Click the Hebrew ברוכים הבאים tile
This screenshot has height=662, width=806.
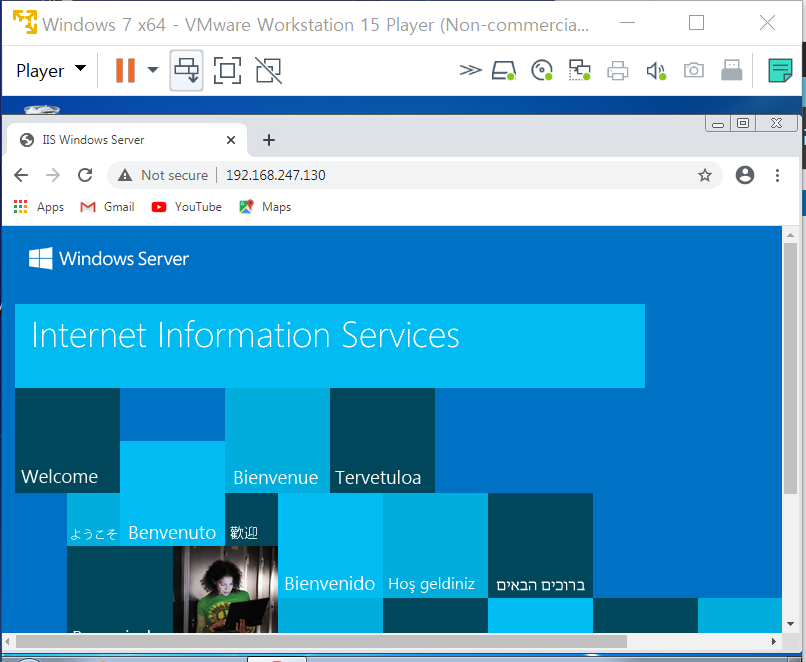pyautogui.click(x=540, y=546)
